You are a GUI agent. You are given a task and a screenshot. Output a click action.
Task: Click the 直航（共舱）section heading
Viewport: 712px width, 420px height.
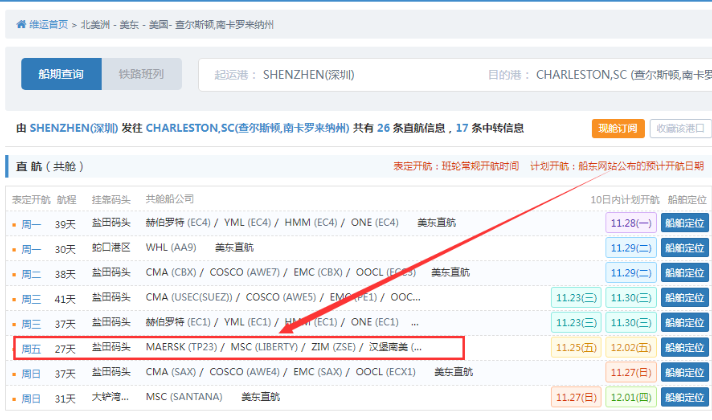50,166
